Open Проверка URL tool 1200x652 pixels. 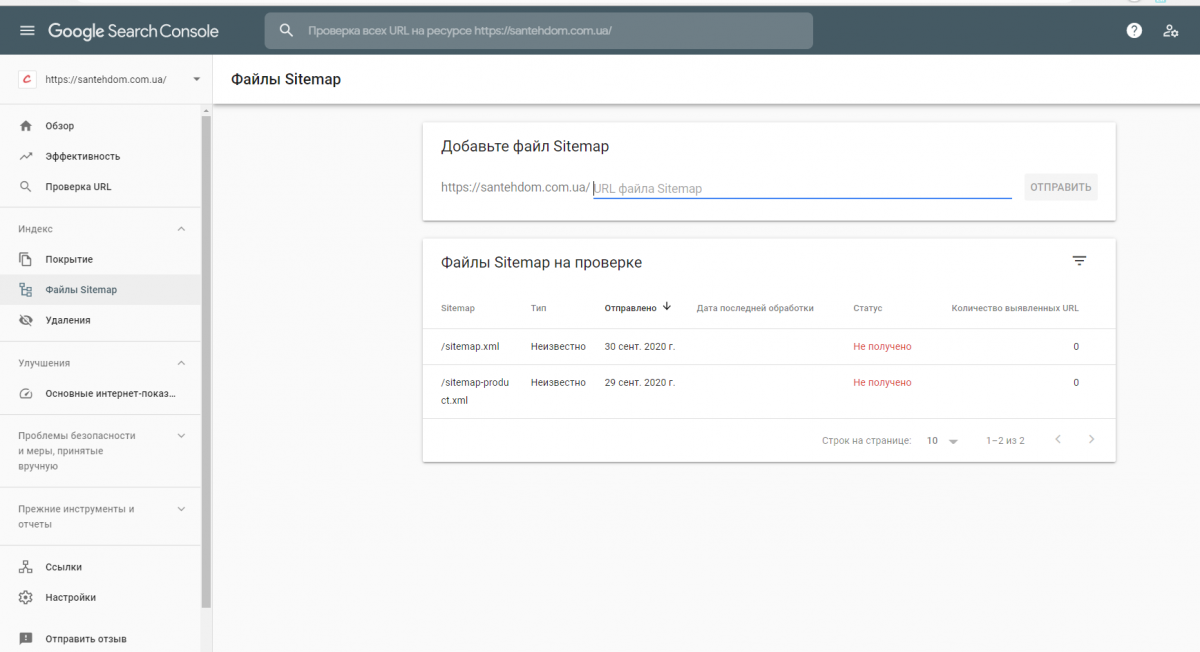(100, 187)
